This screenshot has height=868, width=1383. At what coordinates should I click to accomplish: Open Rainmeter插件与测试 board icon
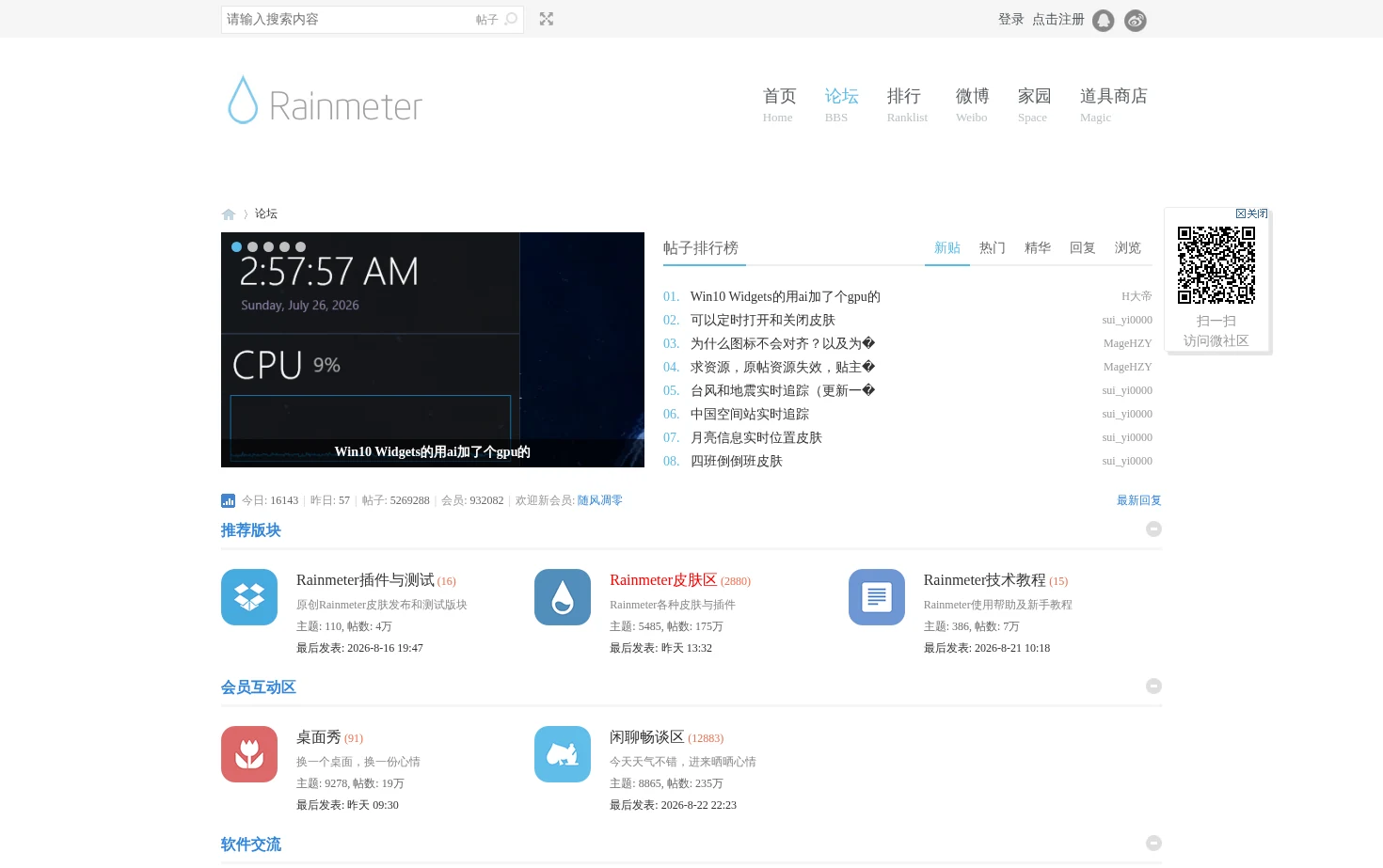click(249, 597)
